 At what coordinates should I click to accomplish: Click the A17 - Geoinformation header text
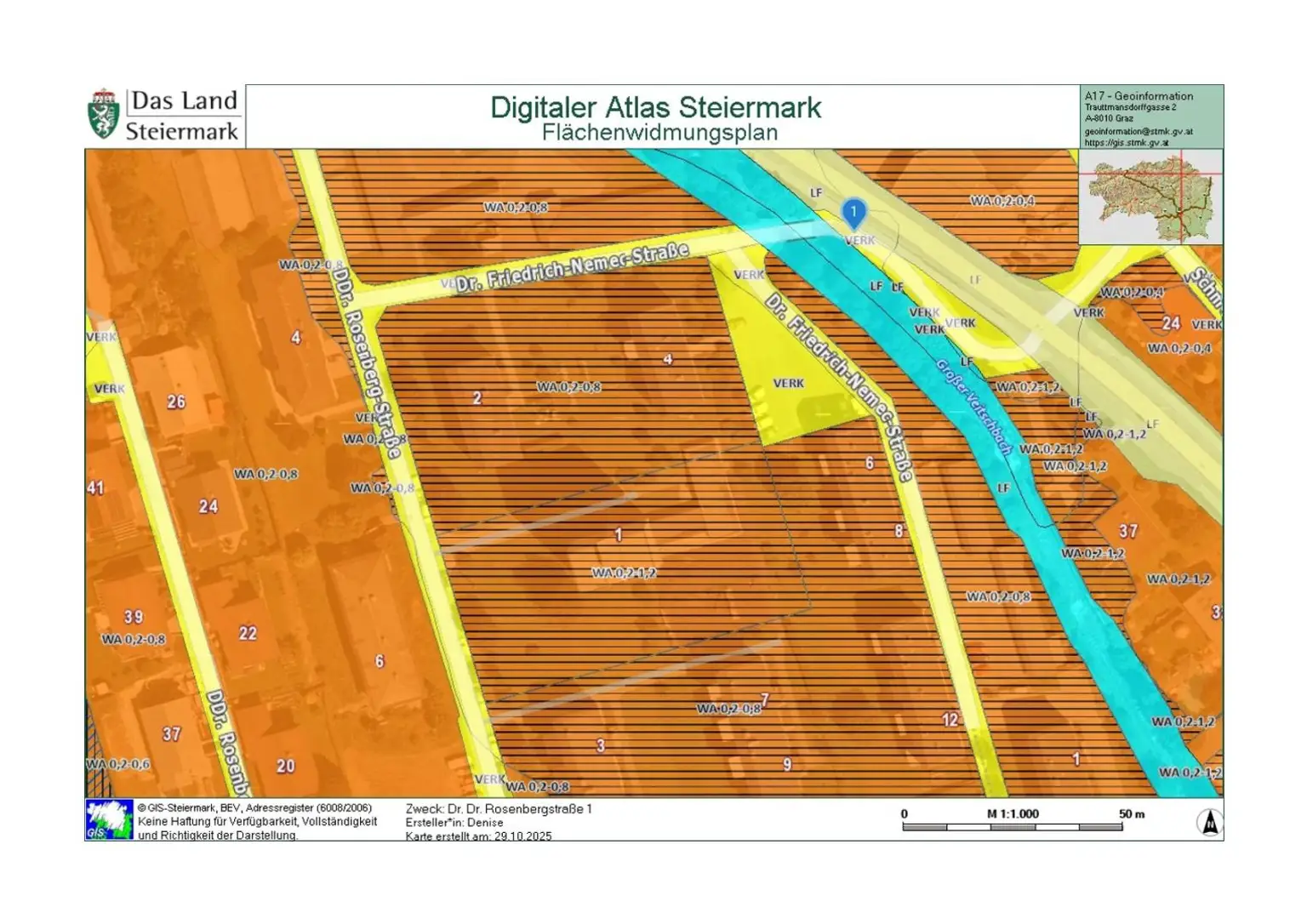pyautogui.click(x=1139, y=96)
